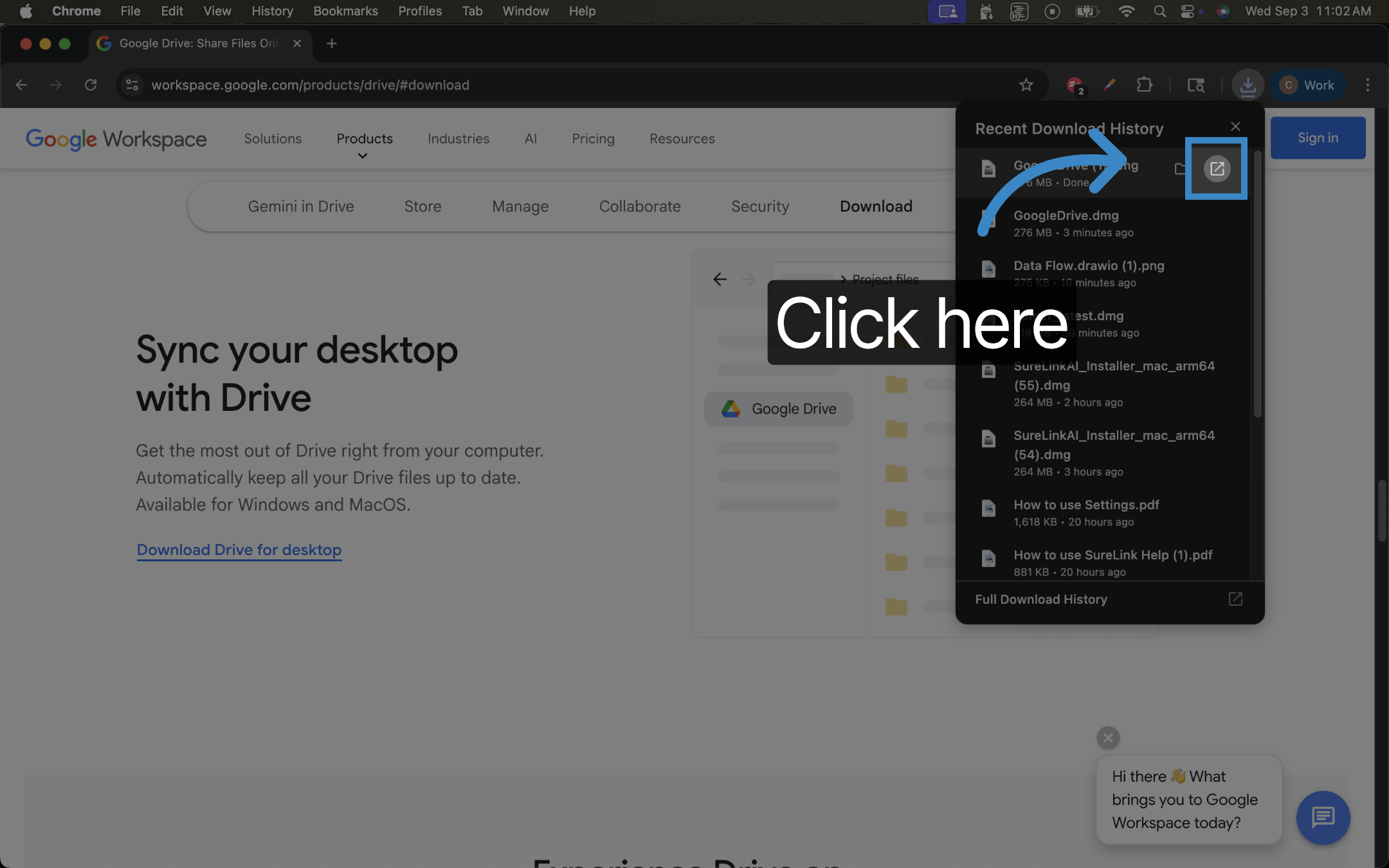Go back to previous page

tap(21, 85)
